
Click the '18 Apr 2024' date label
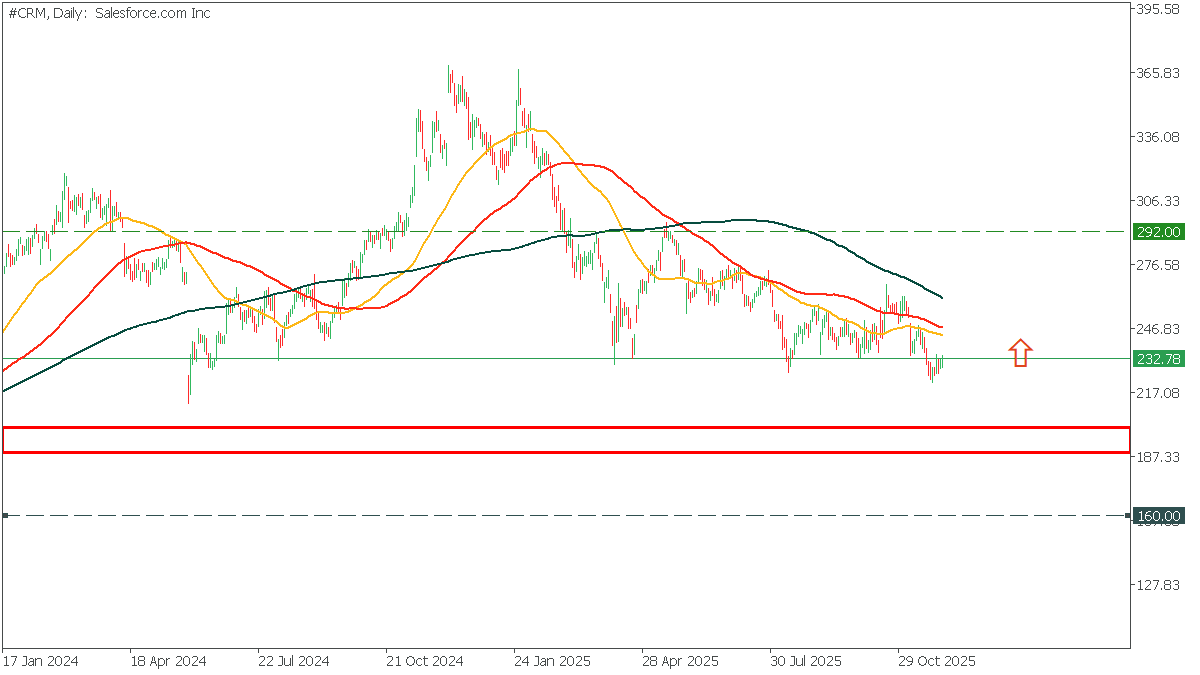pyautogui.click(x=168, y=662)
